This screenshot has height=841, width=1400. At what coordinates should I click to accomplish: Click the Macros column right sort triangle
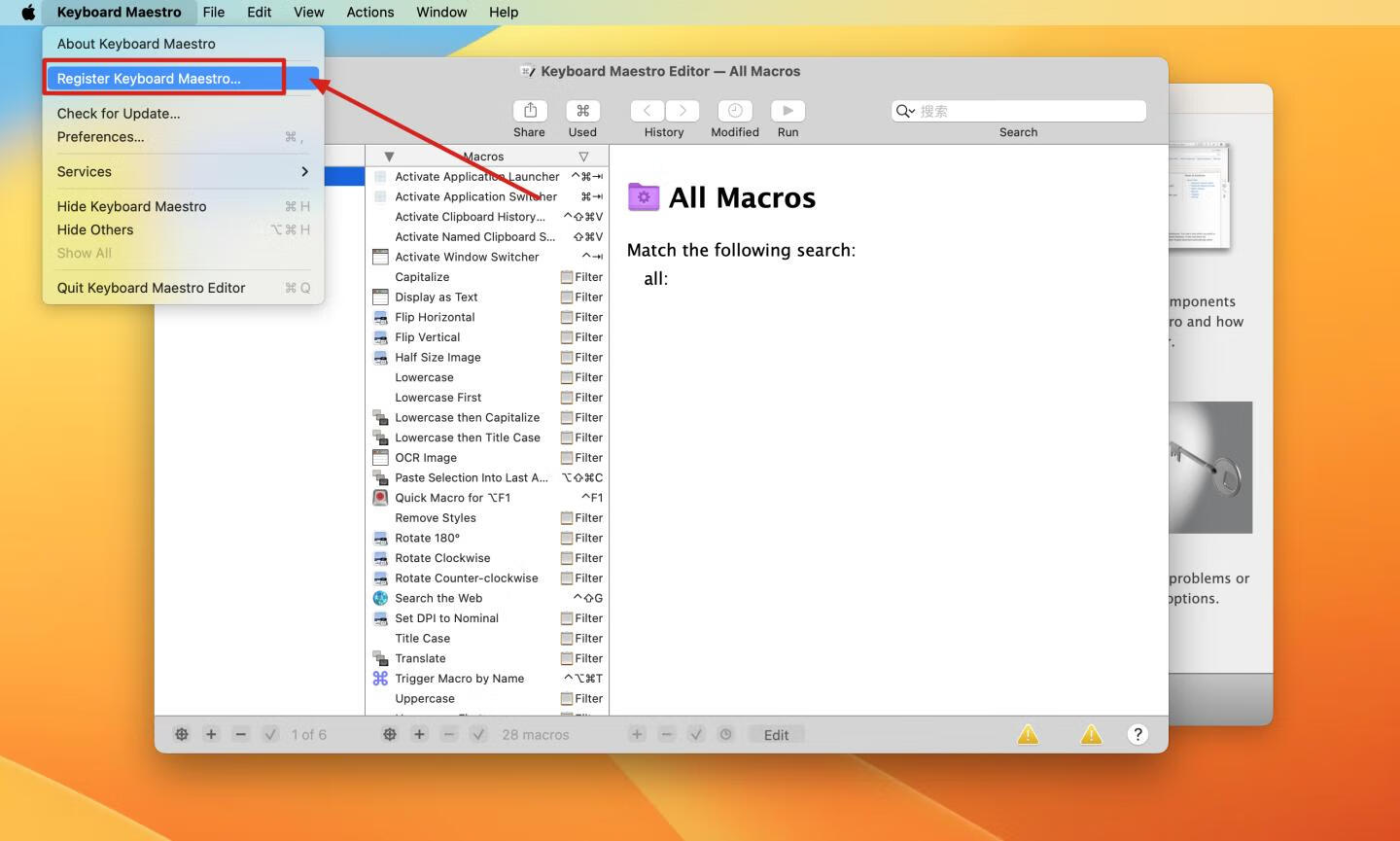[583, 157]
